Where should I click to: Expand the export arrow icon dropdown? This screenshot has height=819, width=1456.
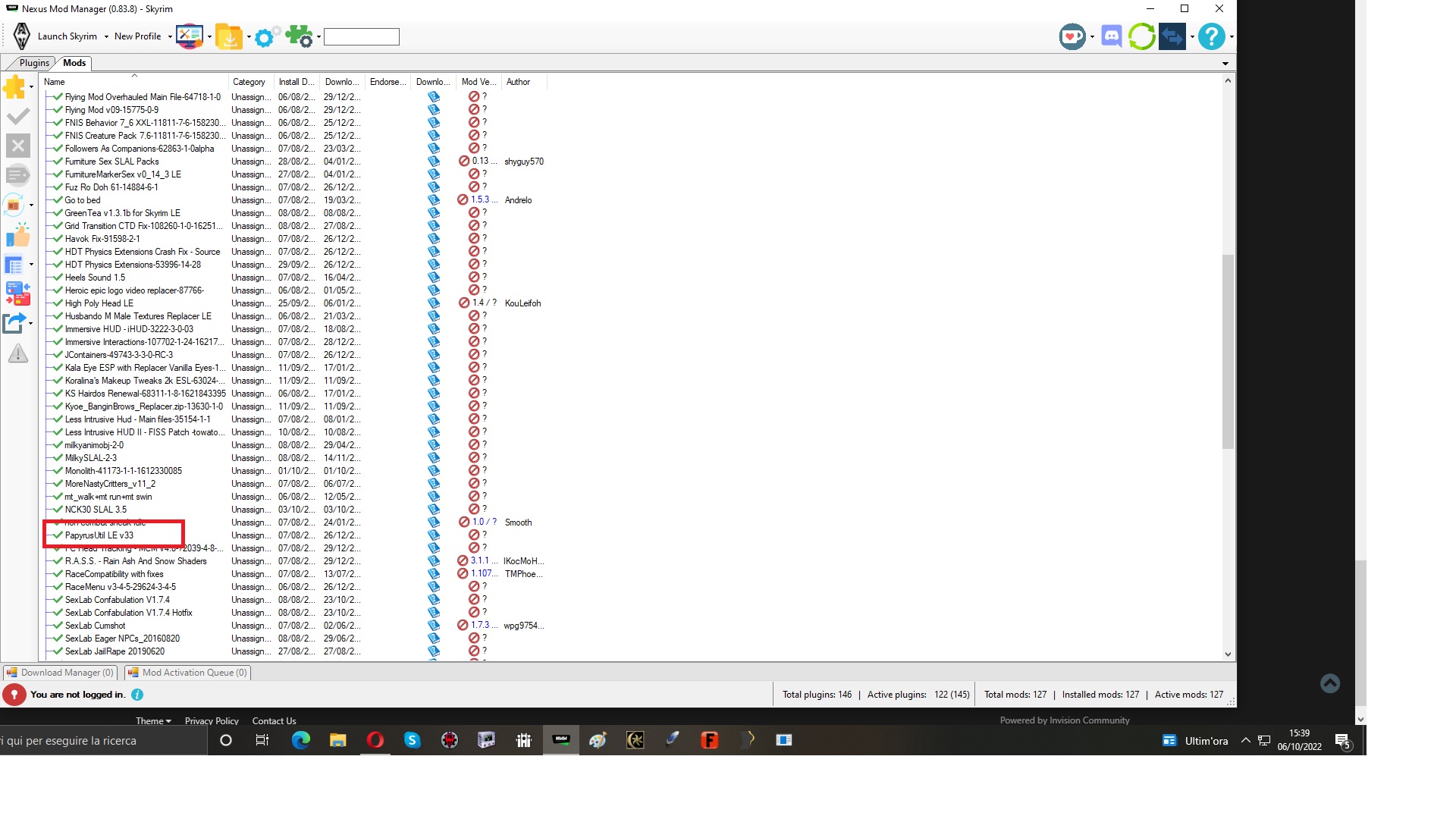(x=31, y=323)
